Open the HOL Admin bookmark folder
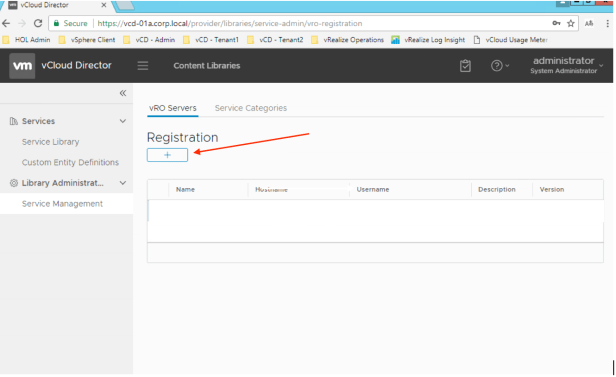This screenshot has height=377, width=616. [26, 40]
